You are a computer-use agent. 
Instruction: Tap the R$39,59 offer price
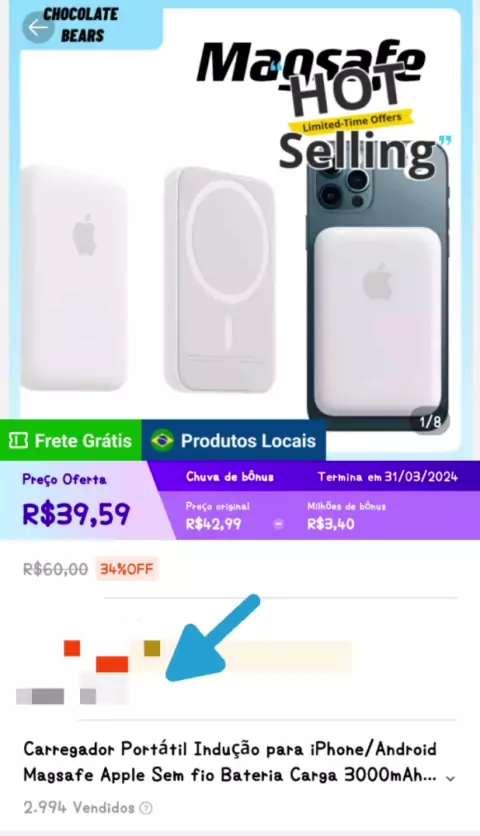(x=76, y=514)
